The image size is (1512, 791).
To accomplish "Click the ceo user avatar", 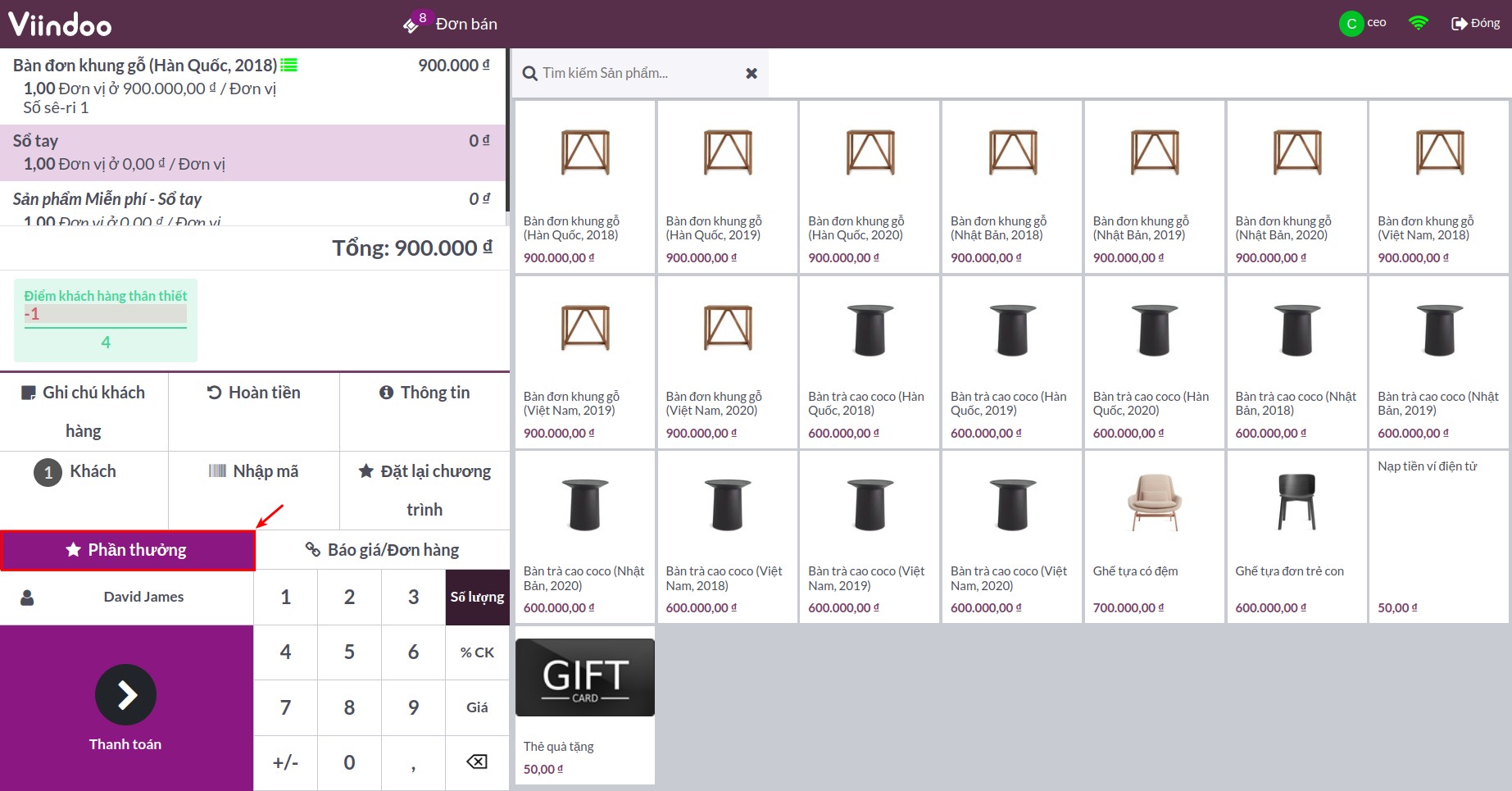I will click(x=1351, y=24).
